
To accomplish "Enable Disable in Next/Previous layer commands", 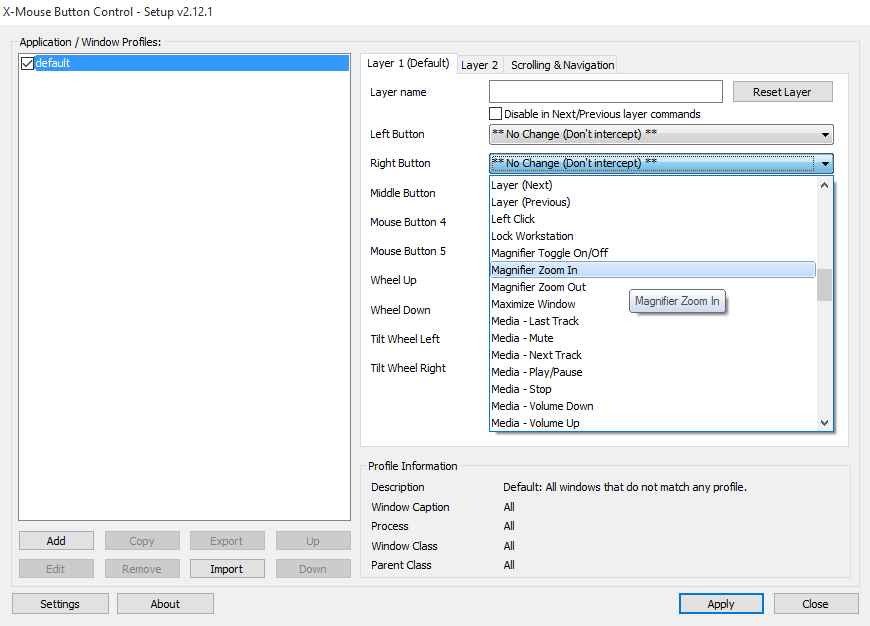I will point(495,114).
